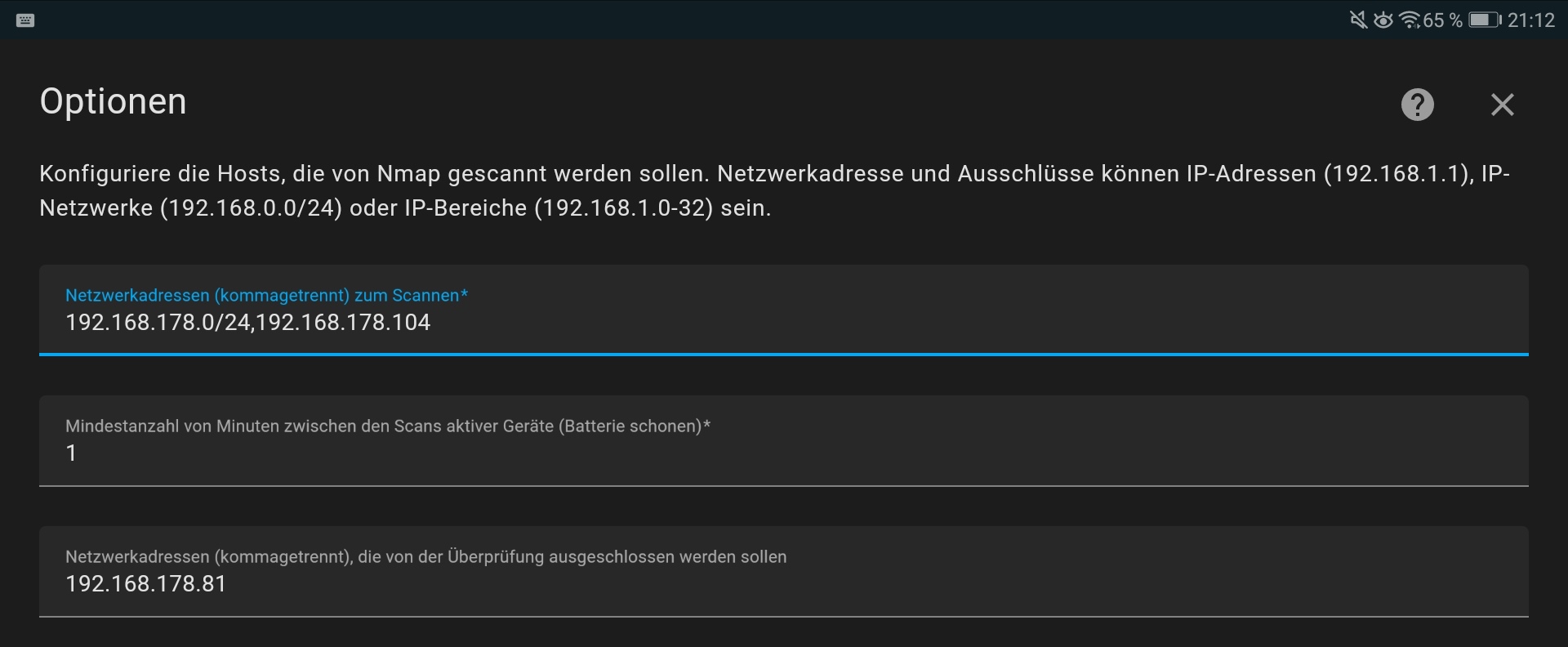This screenshot has width=1568, height=647.
Task: Tap the keyboard icon in status bar
Action: pos(25,20)
